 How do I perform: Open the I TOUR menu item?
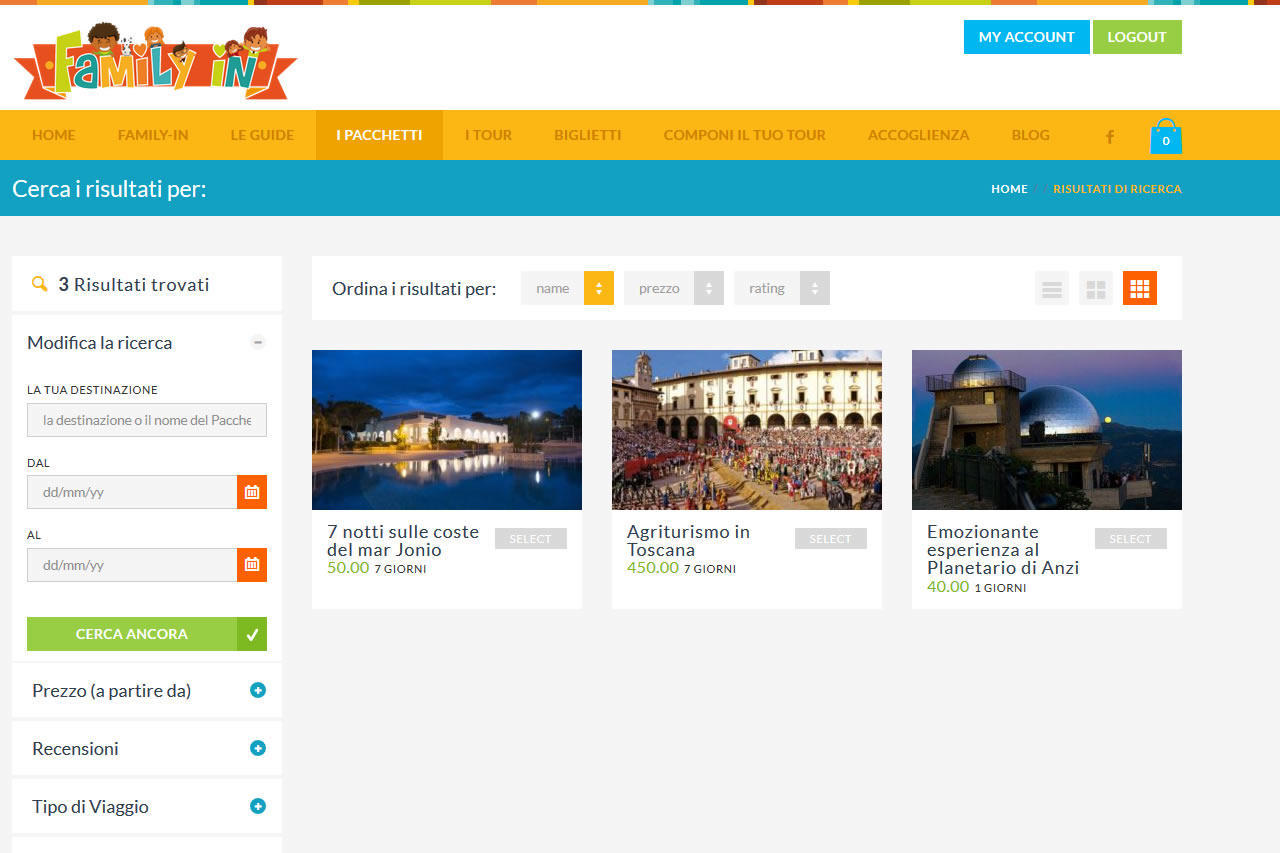[488, 135]
